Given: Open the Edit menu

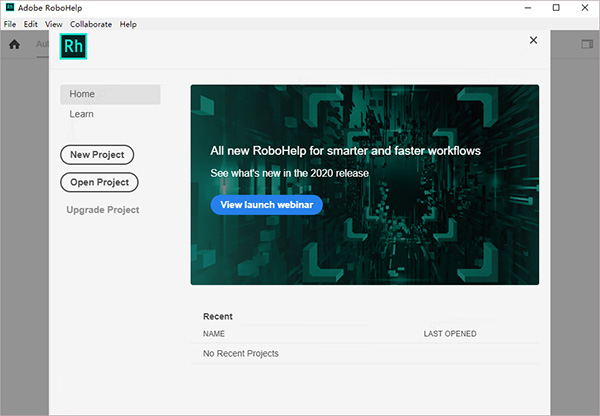Looking at the screenshot, I should coord(31,24).
